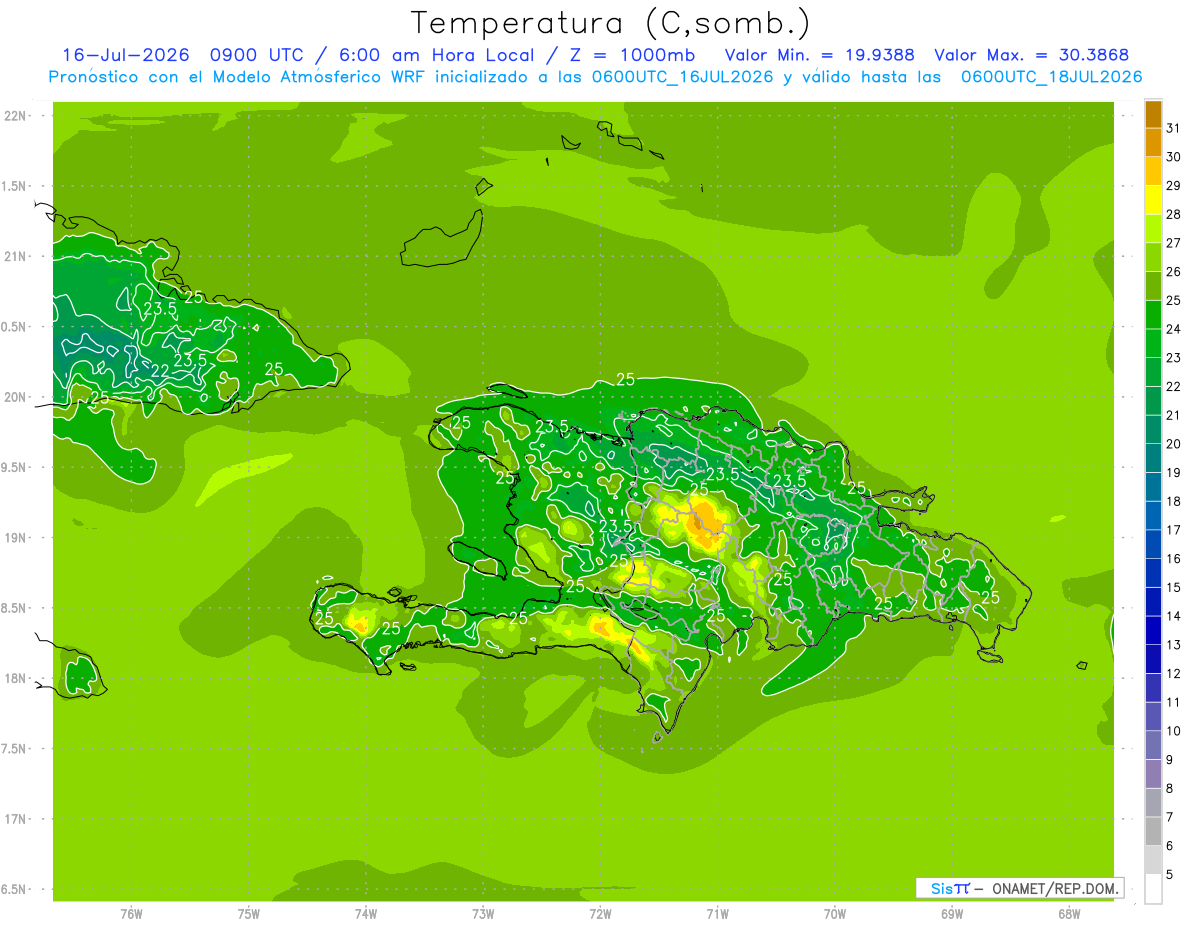Pick the gray legend band between 6 and 7
Viewport: 1200px width, 927px height.
[x=1153, y=832]
